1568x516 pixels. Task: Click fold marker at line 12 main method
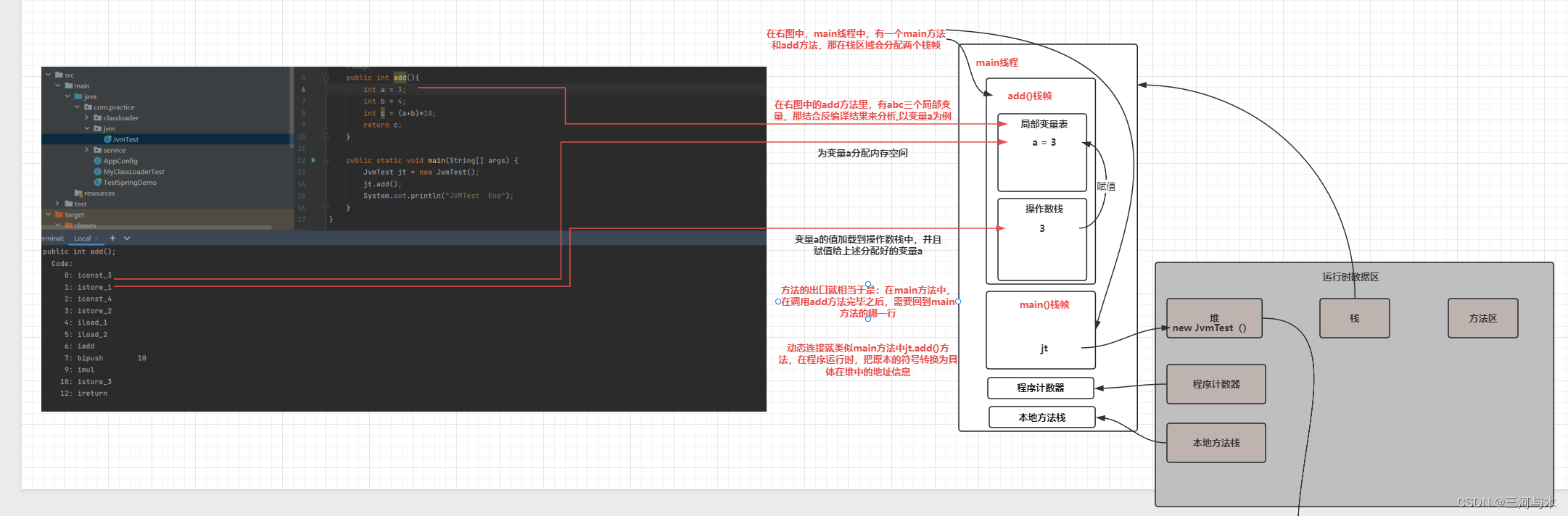[326, 160]
